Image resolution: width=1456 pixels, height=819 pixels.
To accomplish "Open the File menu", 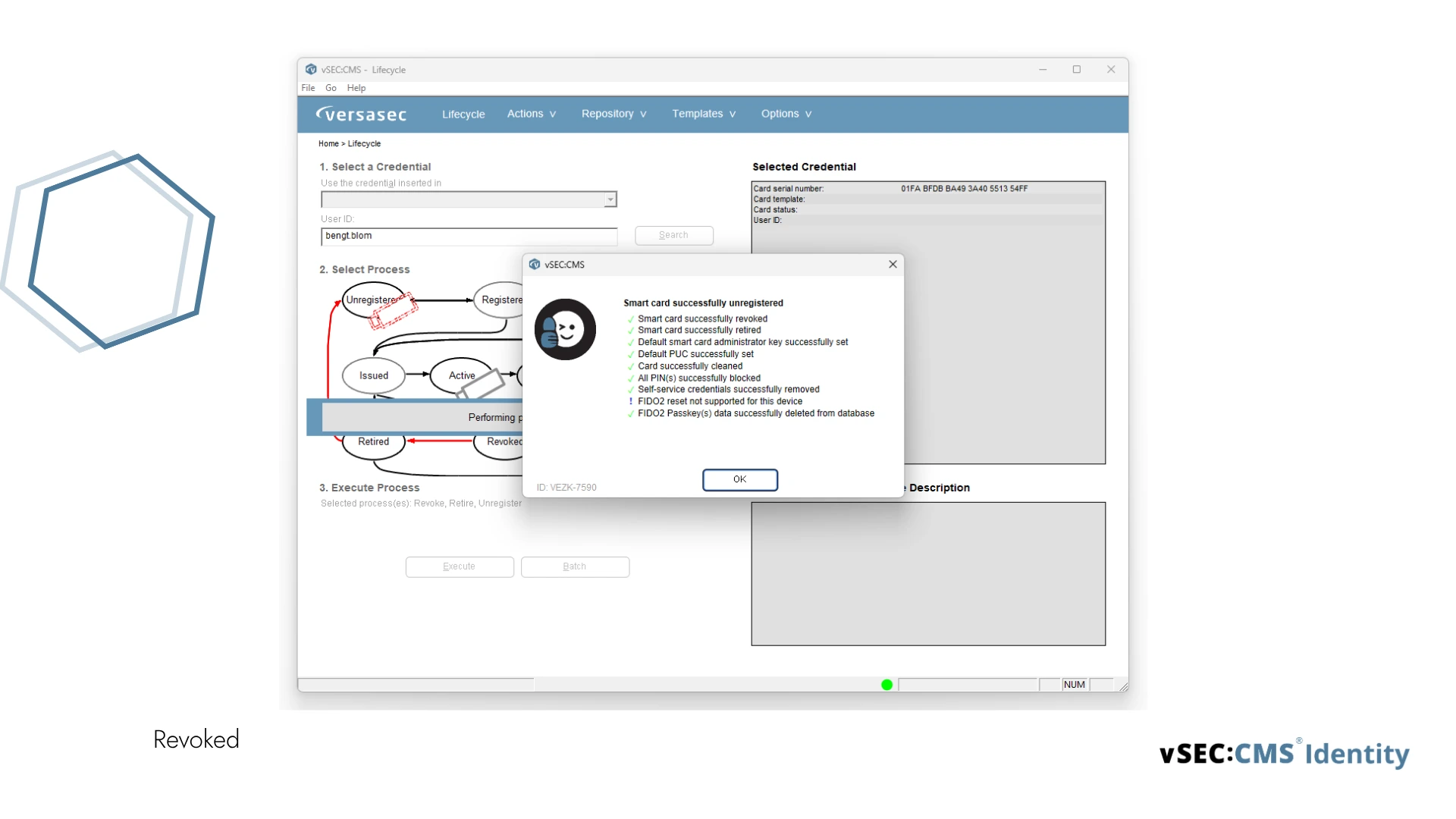I will coord(308,88).
